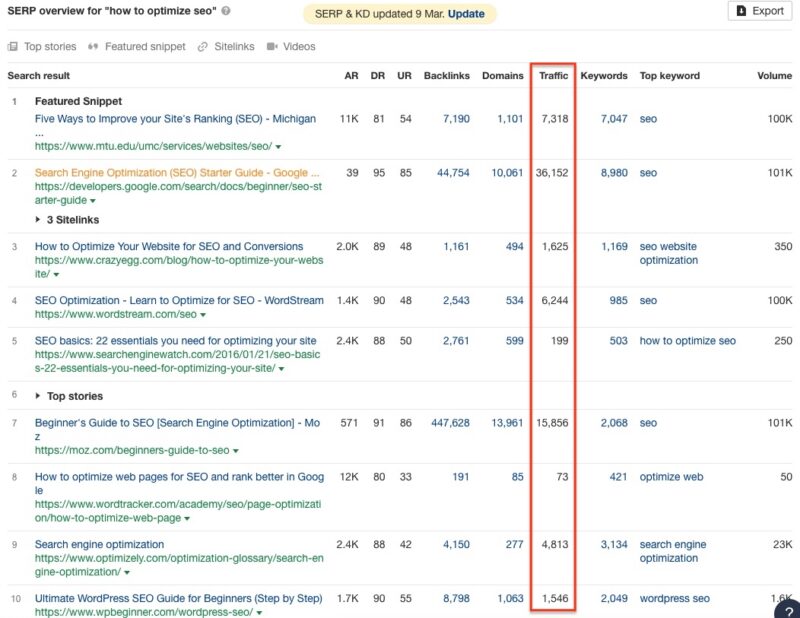Click the 44,754 backlinks count for Google's result
This screenshot has height=618, width=800.
[452, 172]
